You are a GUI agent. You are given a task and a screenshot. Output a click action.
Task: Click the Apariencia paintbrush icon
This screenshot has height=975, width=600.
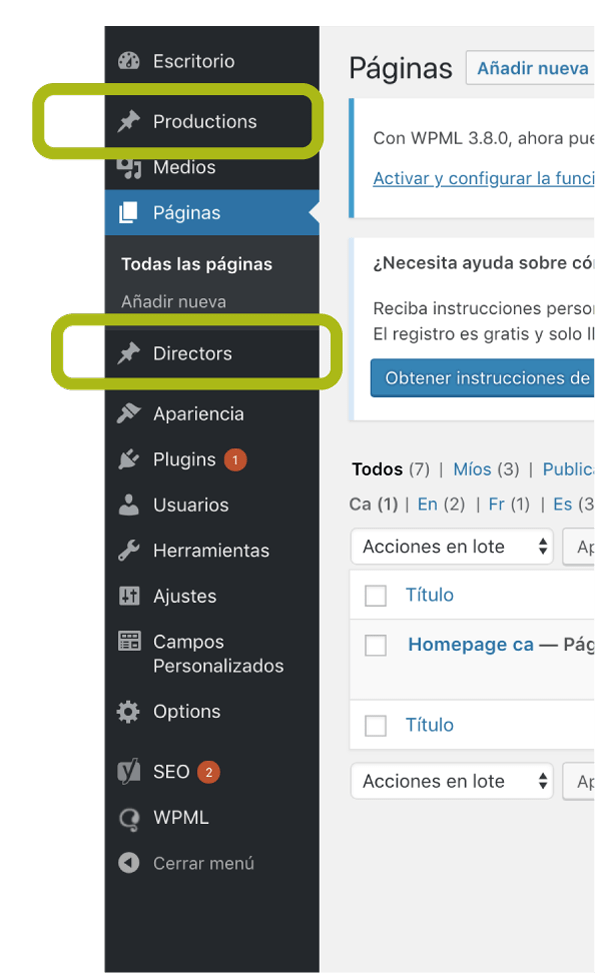click(129, 414)
